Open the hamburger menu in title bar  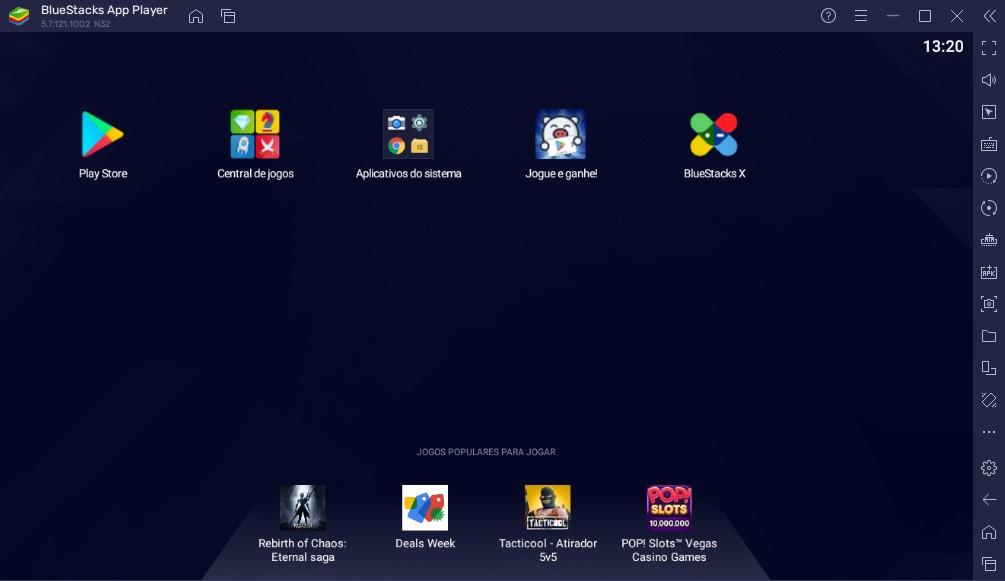861,16
